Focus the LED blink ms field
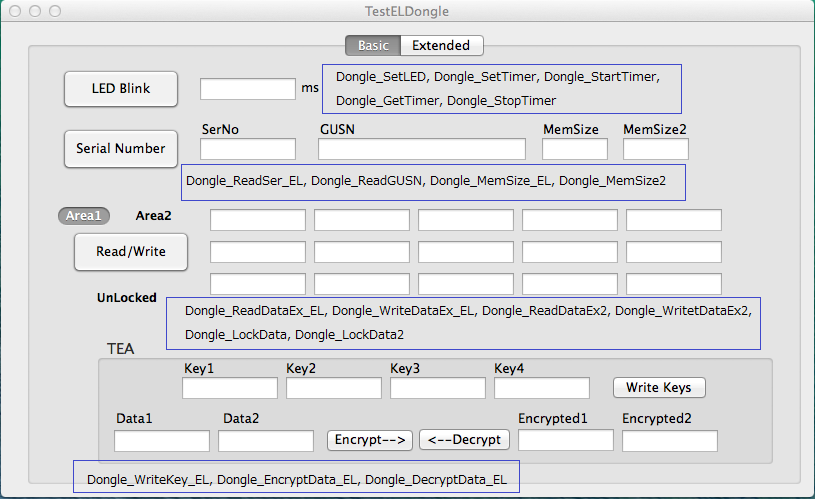This screenshot has width=815, height=501. [x=248, y=89]
